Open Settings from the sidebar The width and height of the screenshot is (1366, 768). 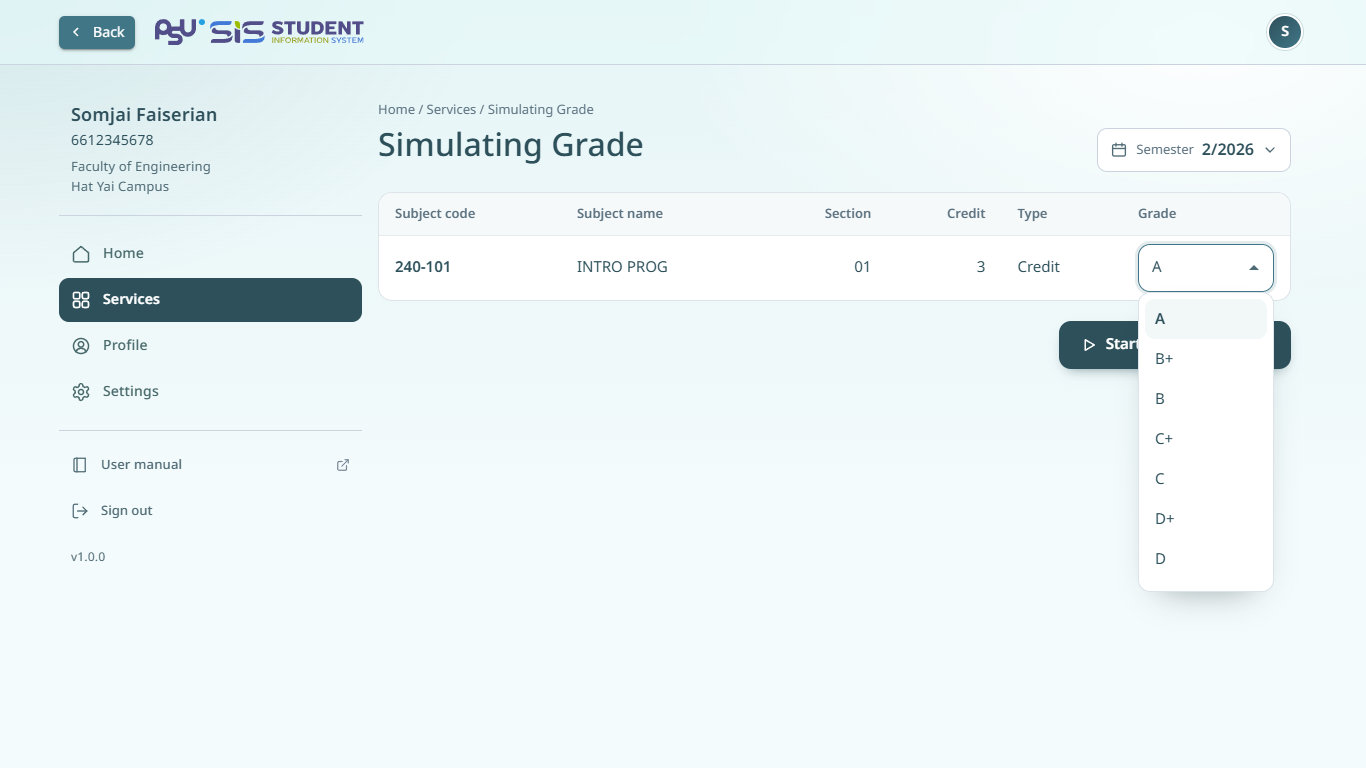pos(210,392)
